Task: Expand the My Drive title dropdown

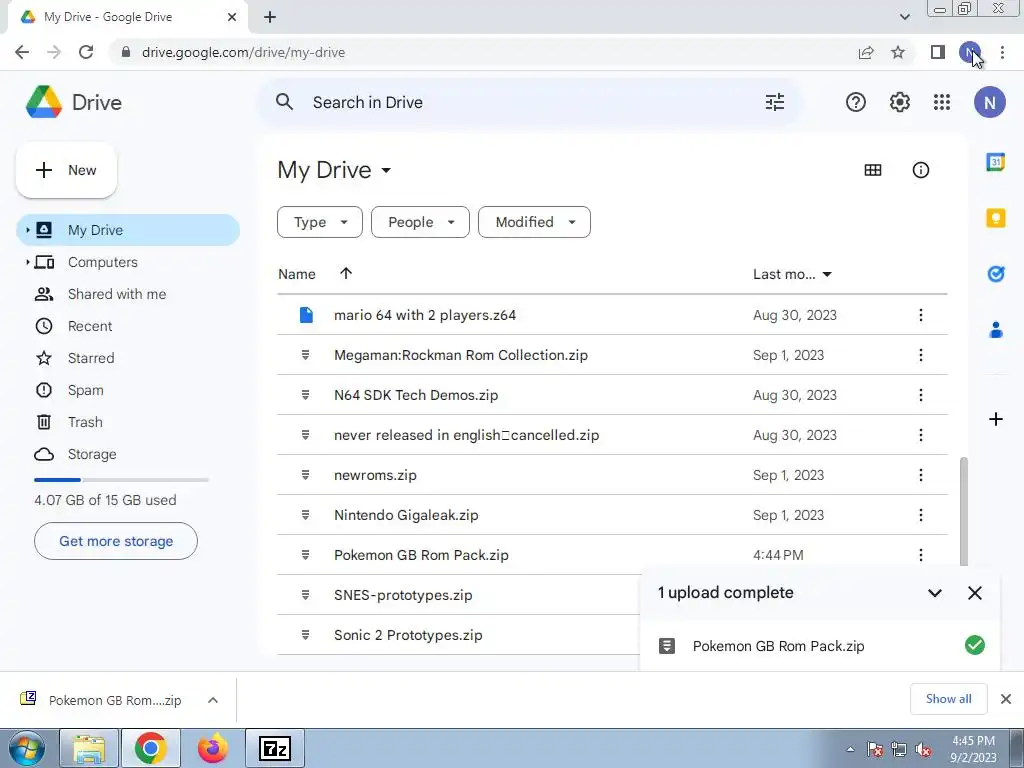Action: [x=386, y=170]
